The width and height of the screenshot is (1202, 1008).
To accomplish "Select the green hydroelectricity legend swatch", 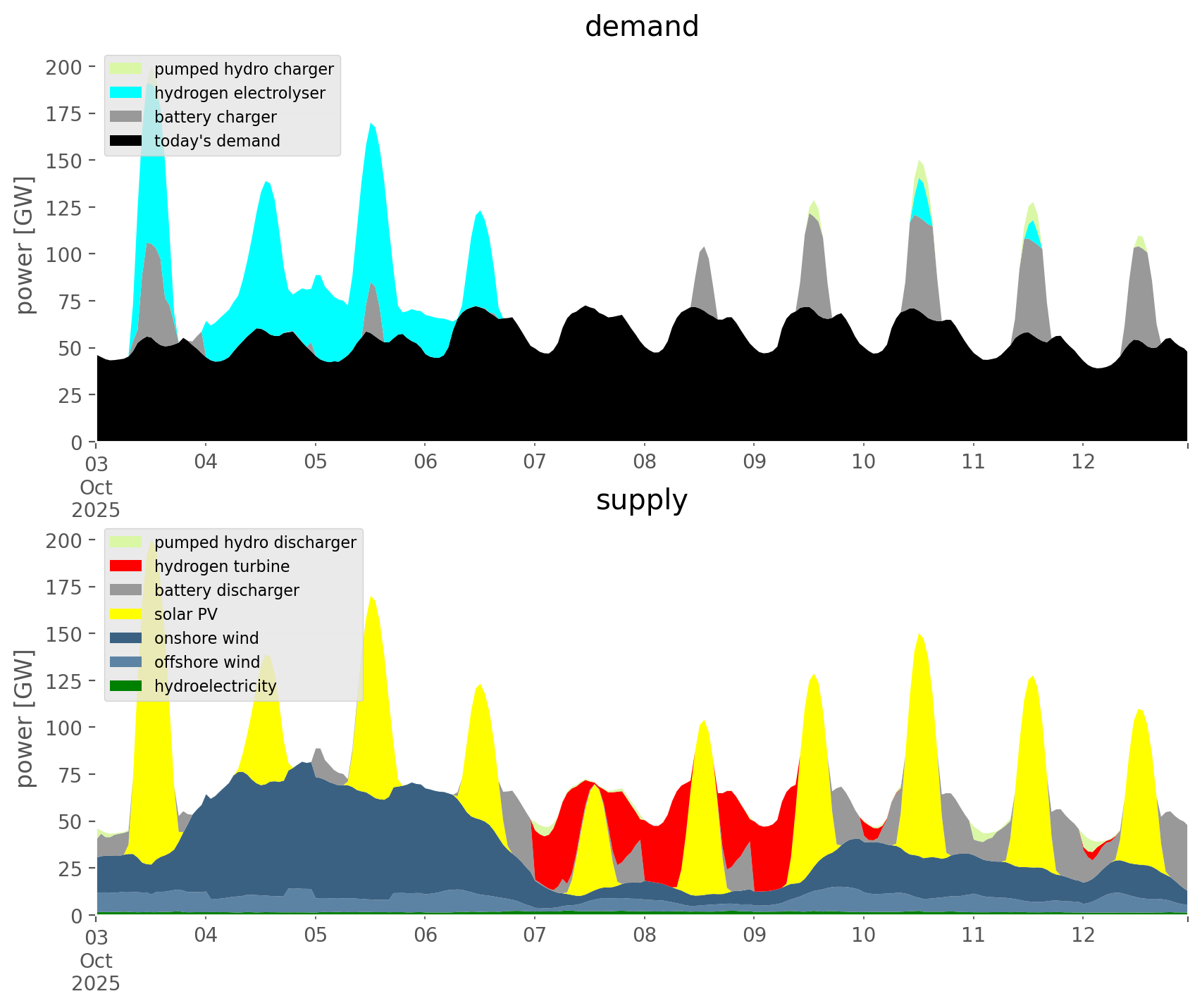I will 126,686.
